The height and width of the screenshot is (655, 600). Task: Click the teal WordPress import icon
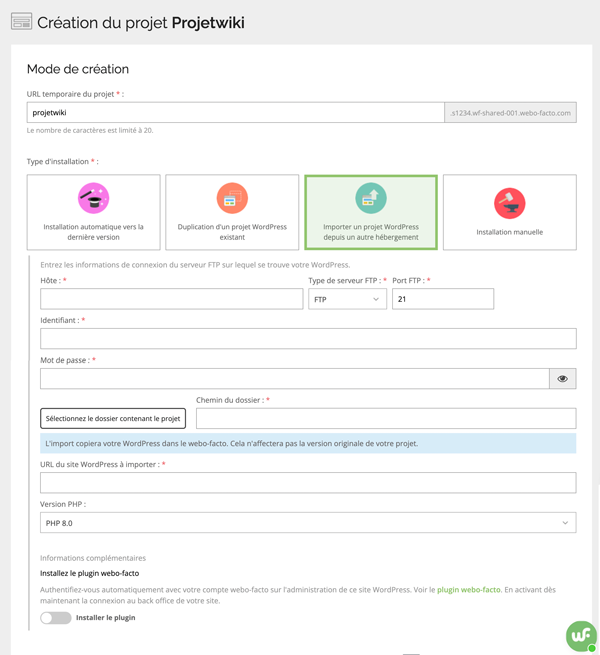(x=371, y=198)
